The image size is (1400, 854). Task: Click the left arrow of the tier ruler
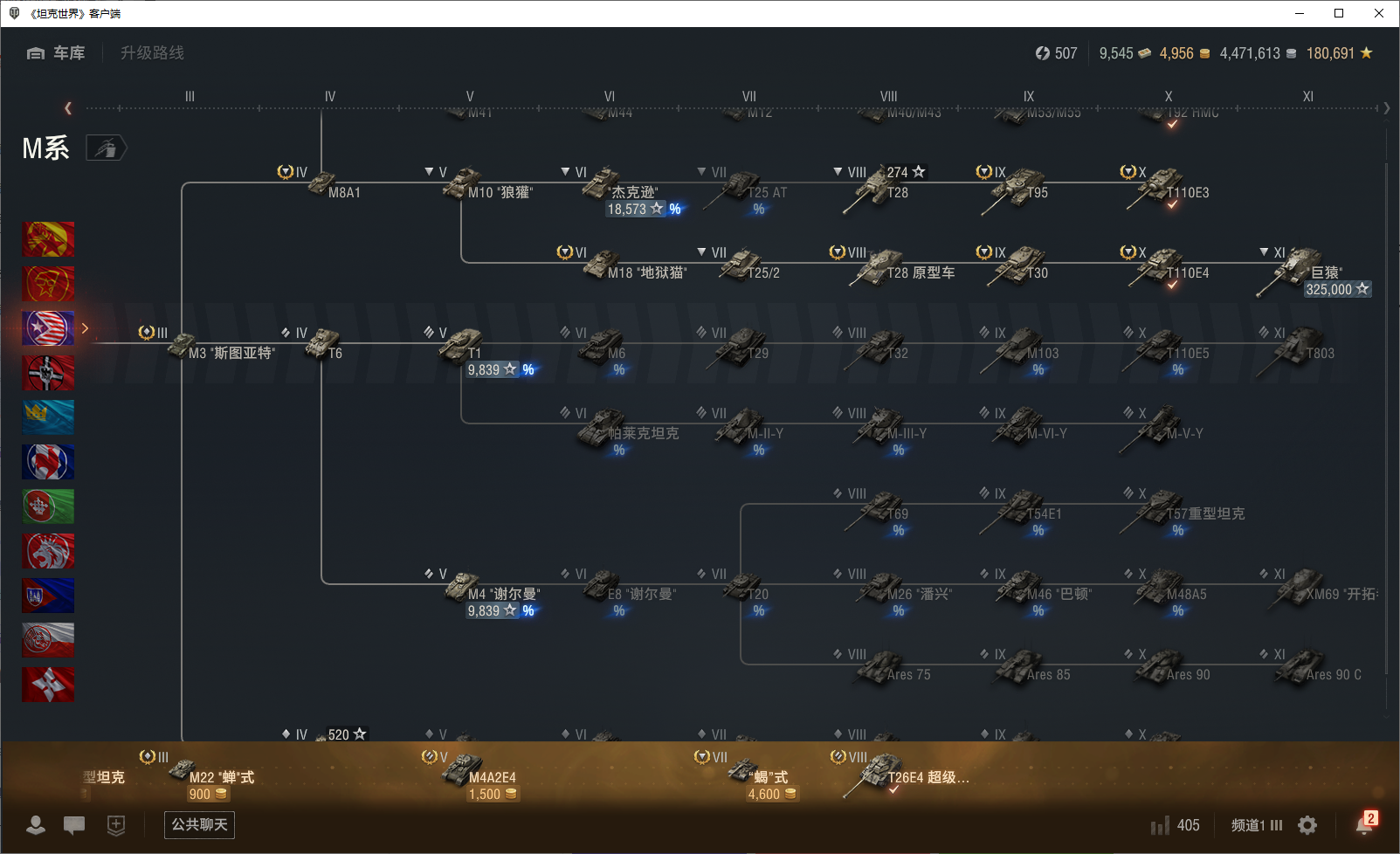(68, 108)
